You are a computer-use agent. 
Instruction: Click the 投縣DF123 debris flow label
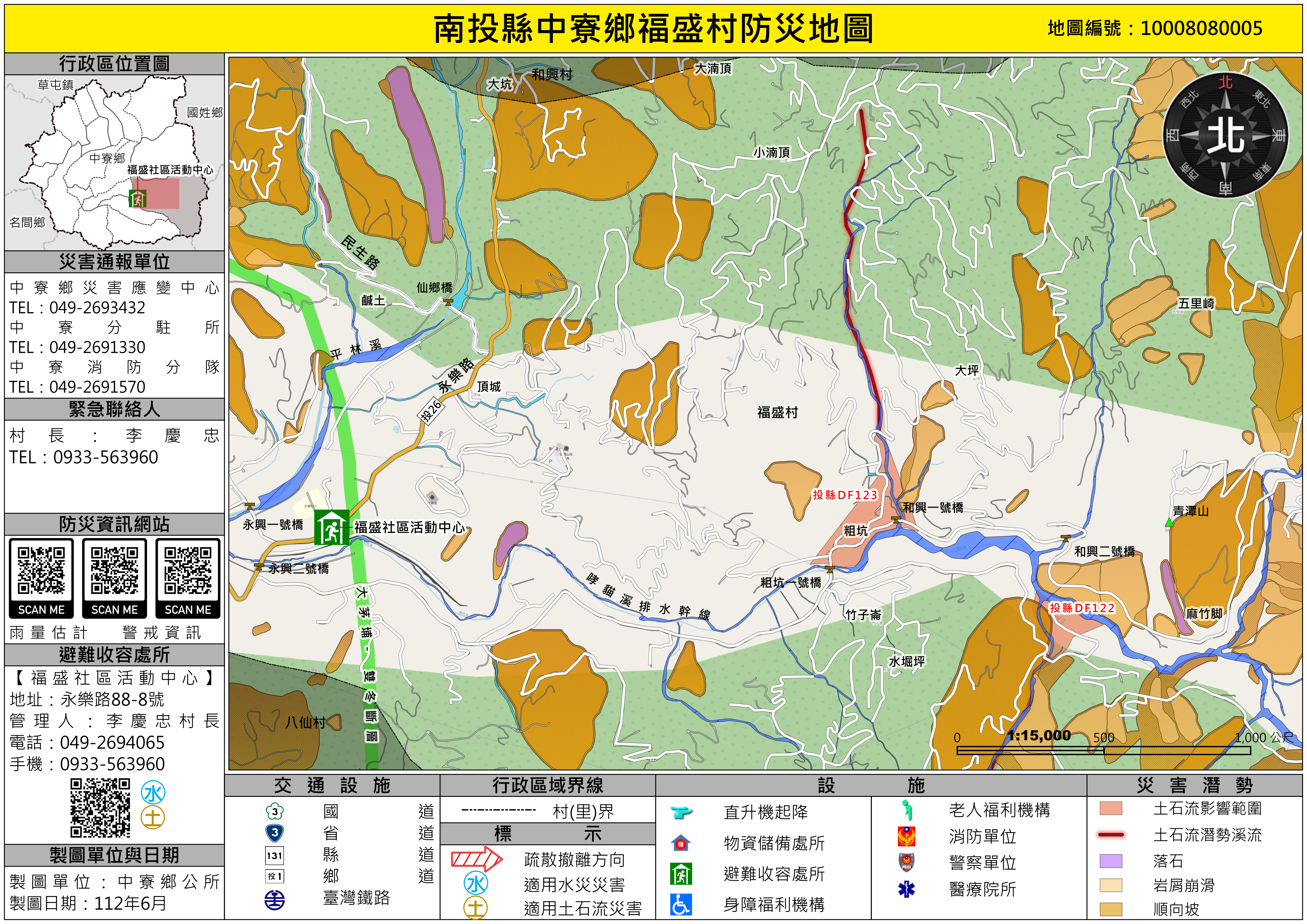click(x=845, y=495)
